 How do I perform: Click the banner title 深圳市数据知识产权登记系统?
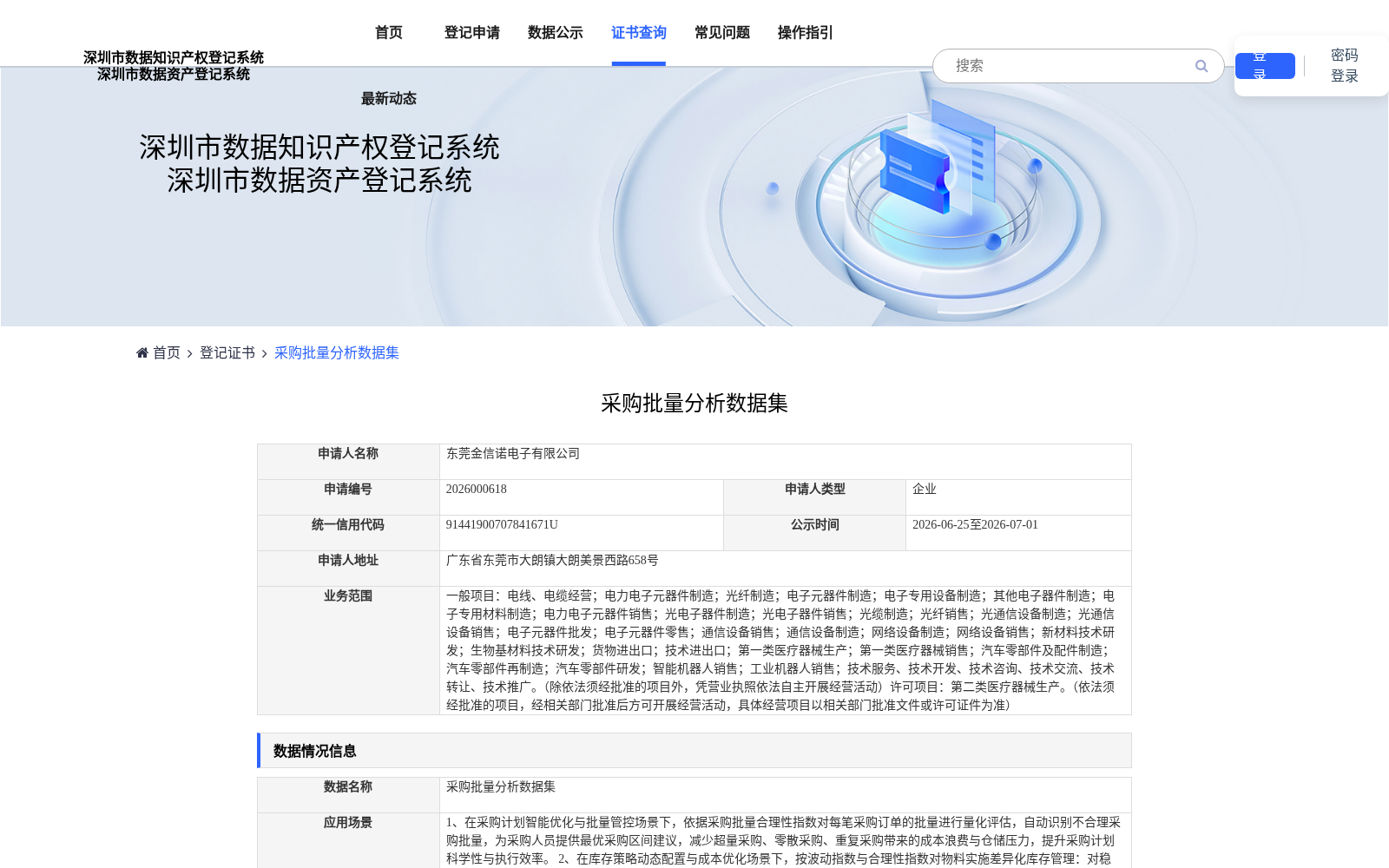(319, 148)
